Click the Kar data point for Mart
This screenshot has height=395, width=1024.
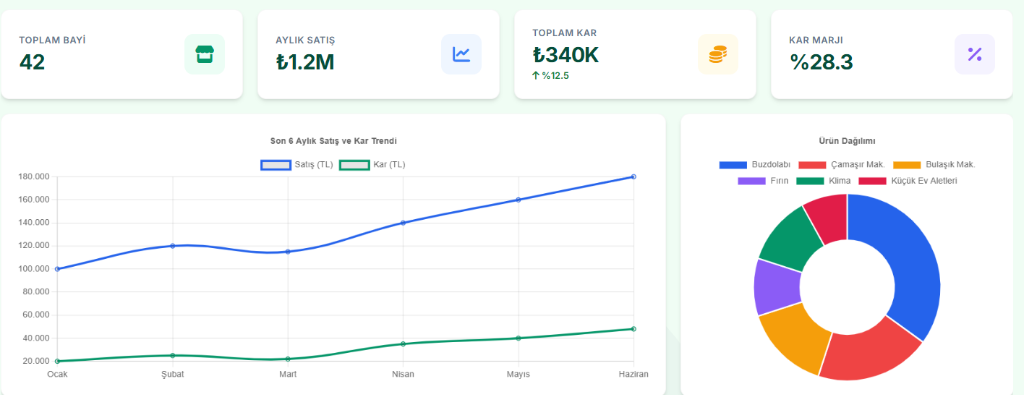288,359
